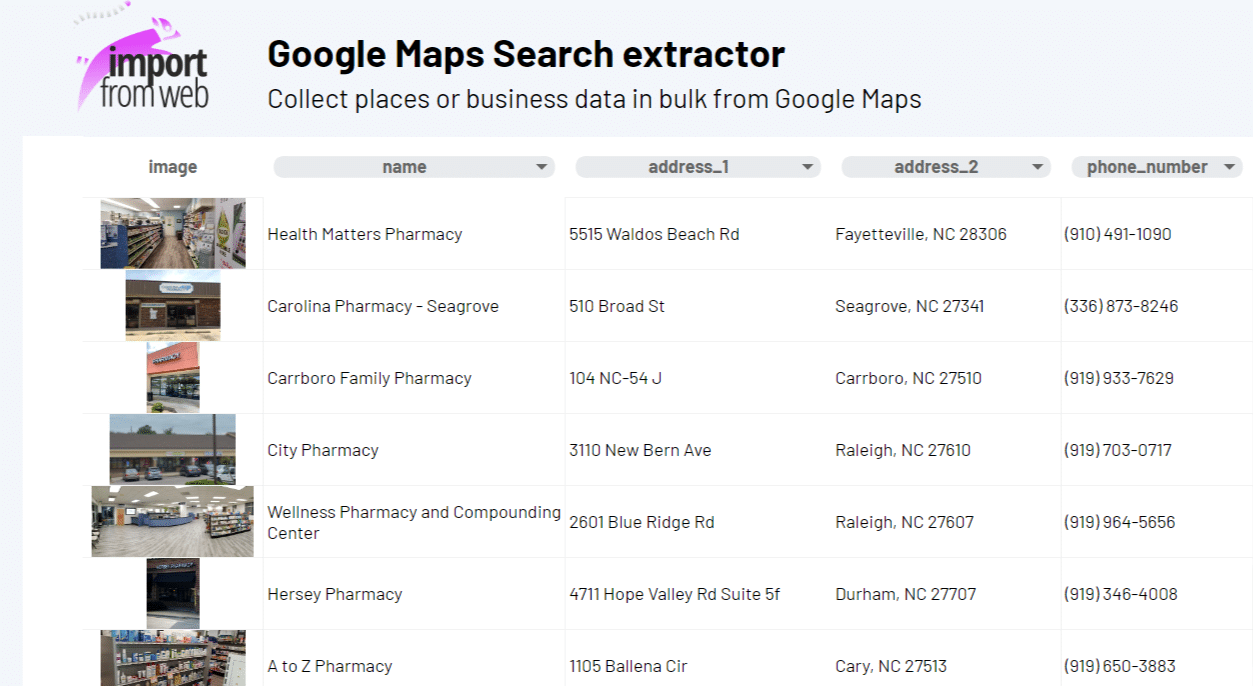The height and width of the screenshot is (686, 1253).
Task: Select the Health Matters Pharmacy name cell
Action: coord(365,234)
